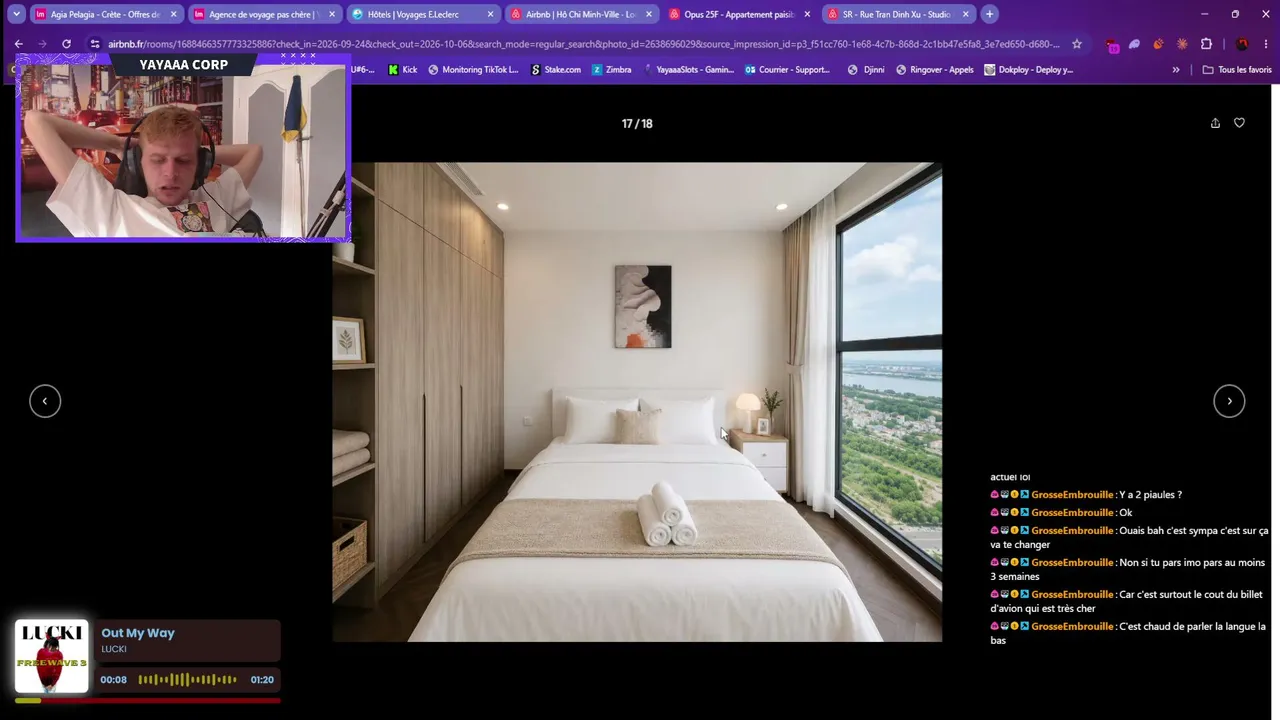Image resolution: width=1280 pixels, height=720 pixels.
Task: Open the Monitoring TikTok bookmark
Action: tap(473, 70)
